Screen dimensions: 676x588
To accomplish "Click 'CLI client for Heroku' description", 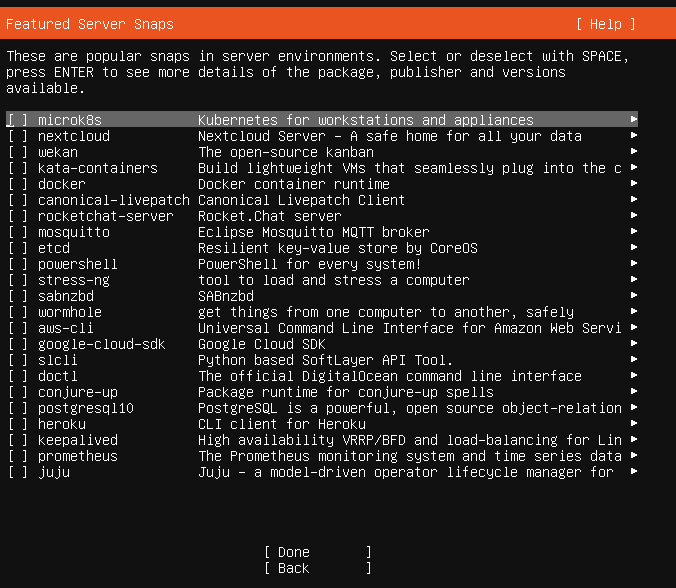I will pos(282,424).
